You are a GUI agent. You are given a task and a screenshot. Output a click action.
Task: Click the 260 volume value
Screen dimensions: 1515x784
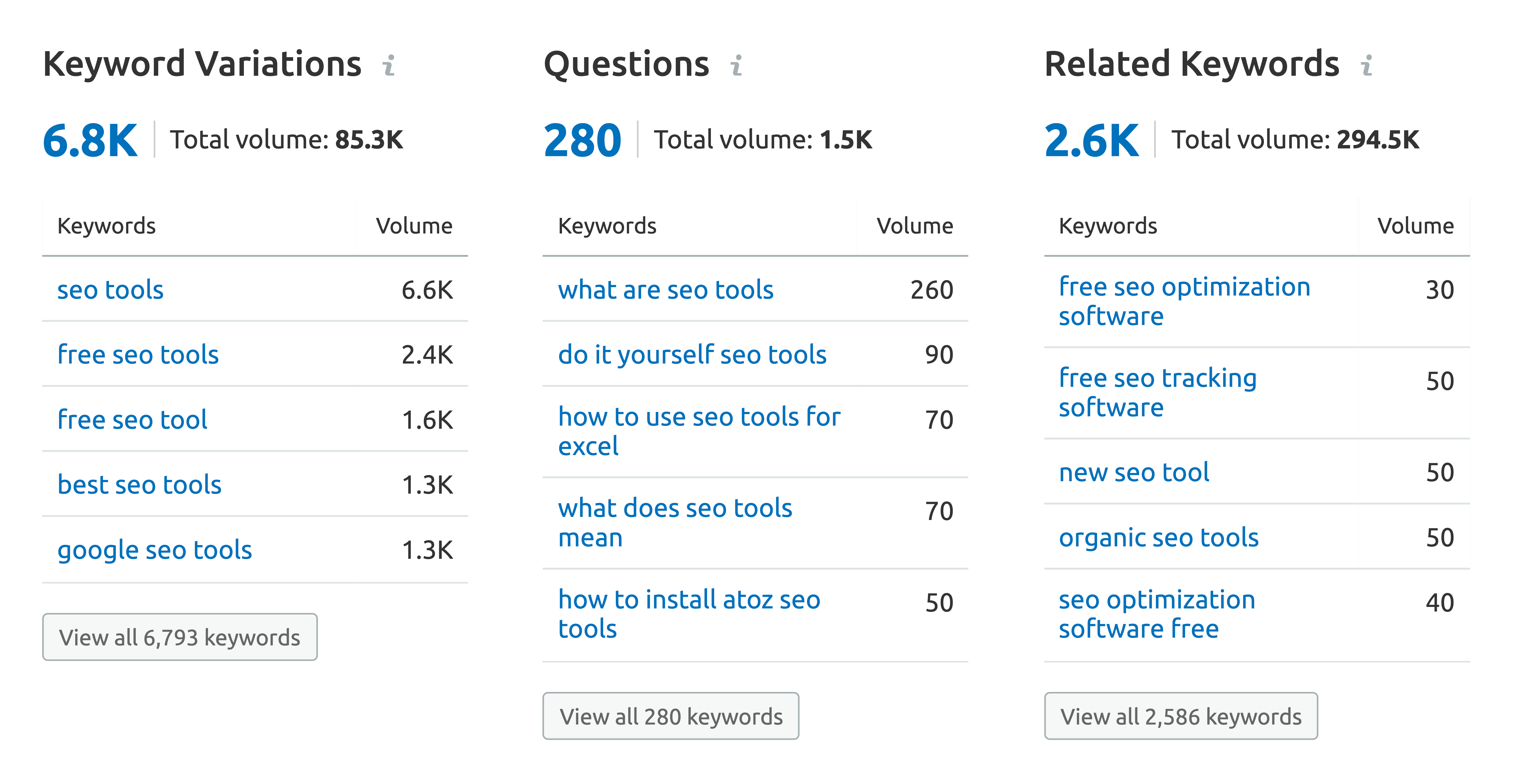tap(932, 290)
